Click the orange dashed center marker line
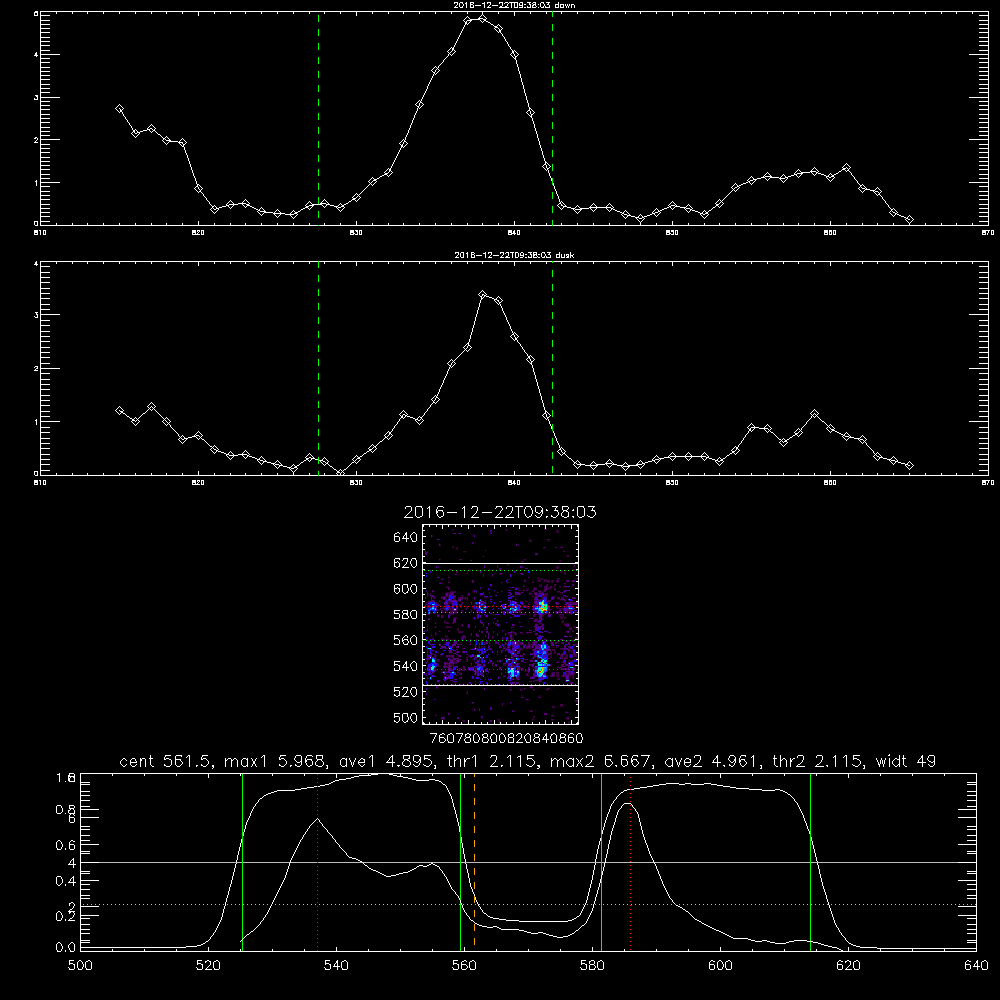This screenshot has width=1000, height=1000. (474, 861)
